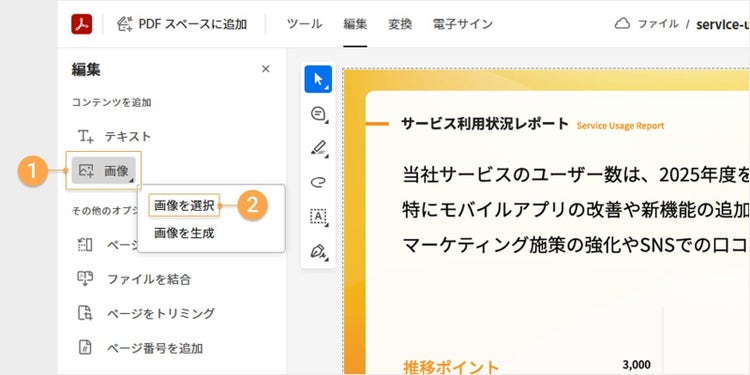Open the 電子サイン menu

coord(463,24)
